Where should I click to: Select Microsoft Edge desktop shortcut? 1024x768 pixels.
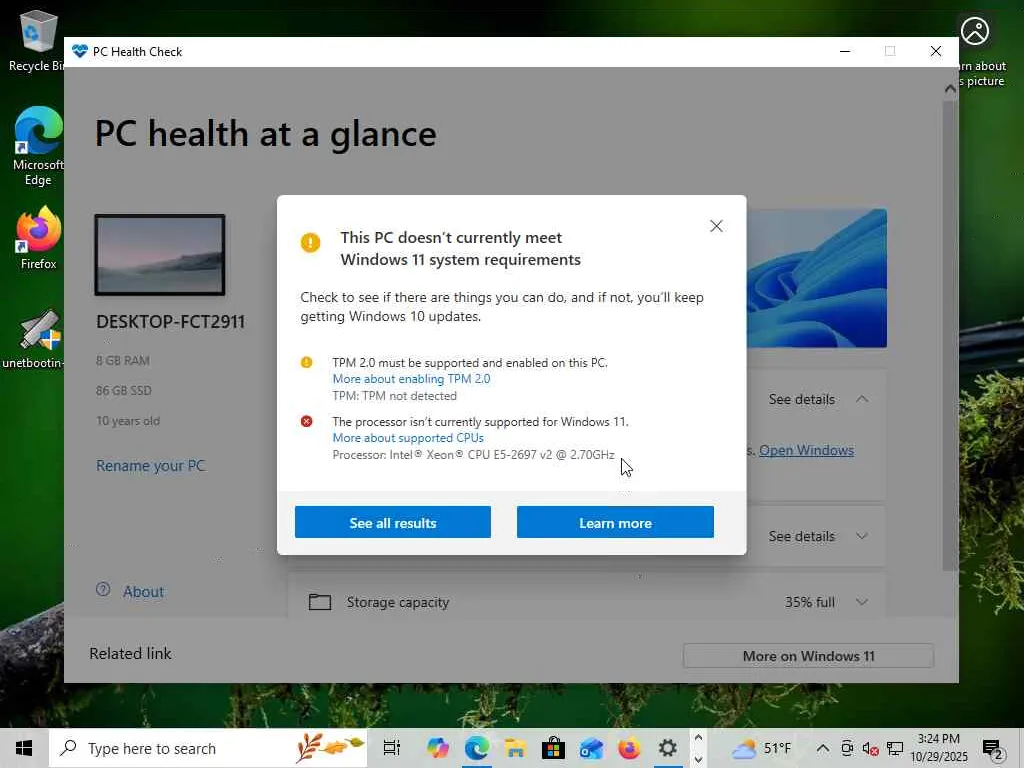coord(38,146)
